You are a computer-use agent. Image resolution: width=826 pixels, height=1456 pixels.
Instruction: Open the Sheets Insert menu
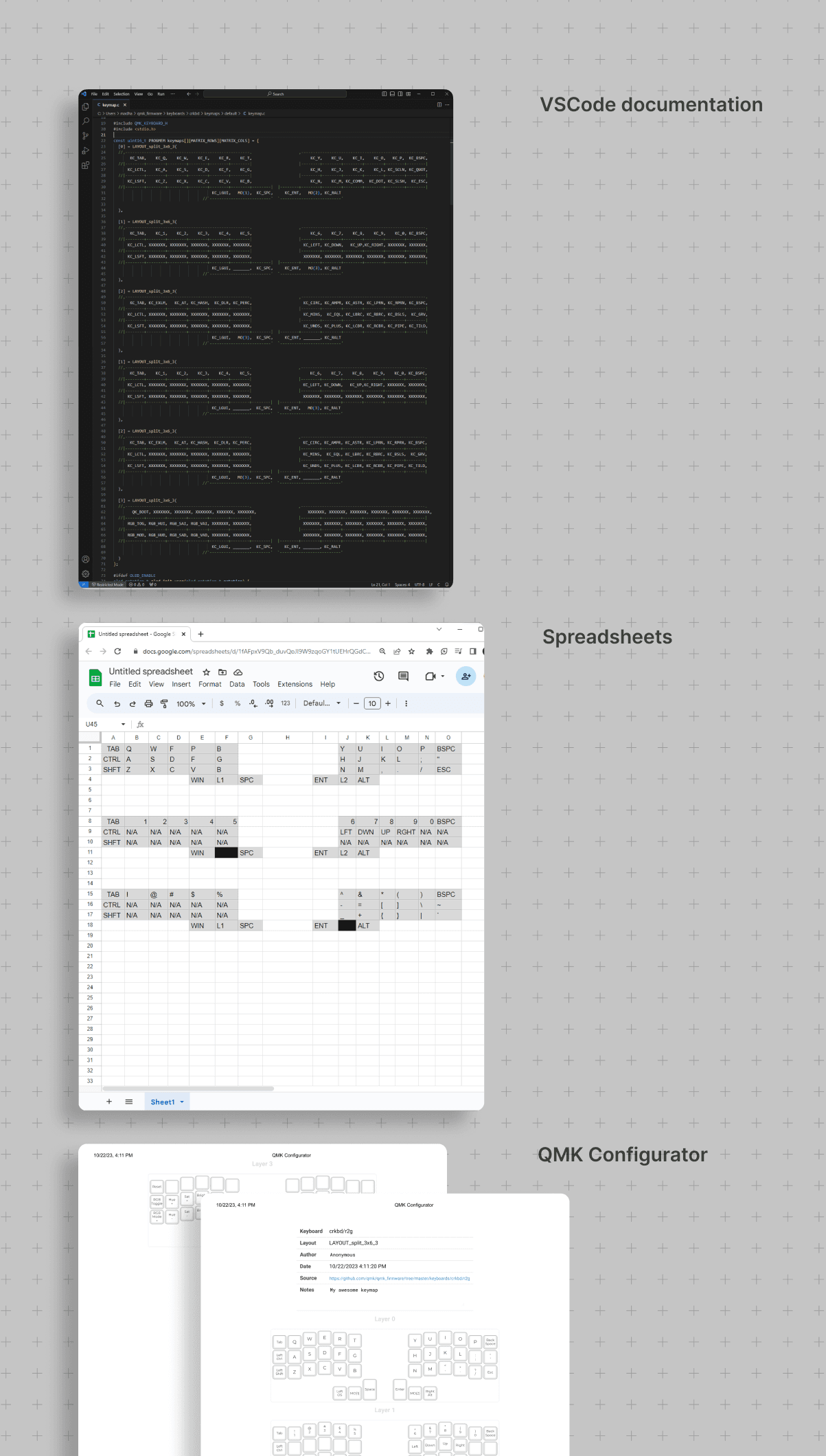pyautogui.click(x=181, y=684)
